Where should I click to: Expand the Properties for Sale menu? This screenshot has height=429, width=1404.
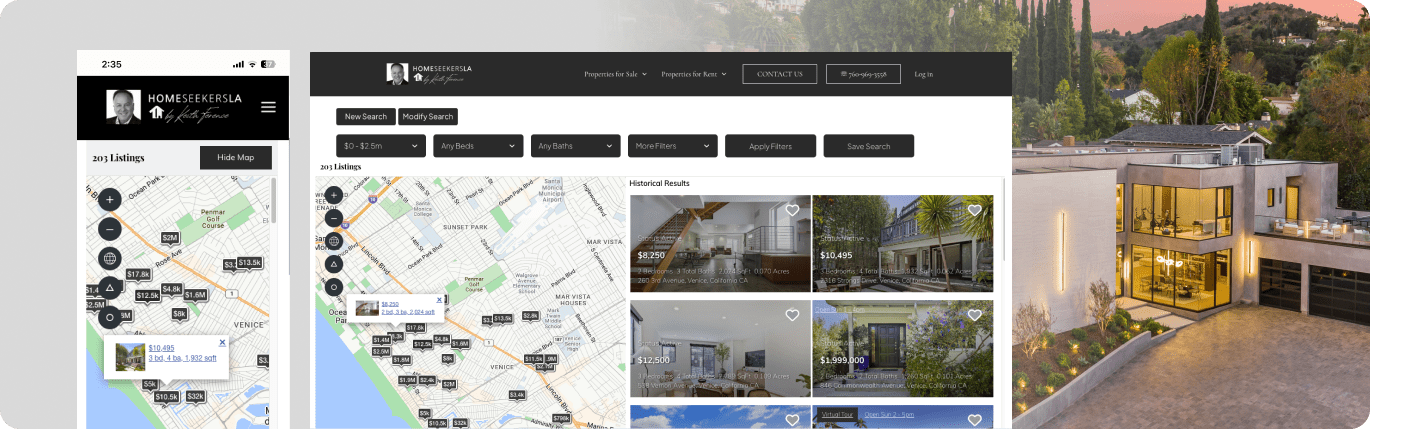tap(616, 74)
